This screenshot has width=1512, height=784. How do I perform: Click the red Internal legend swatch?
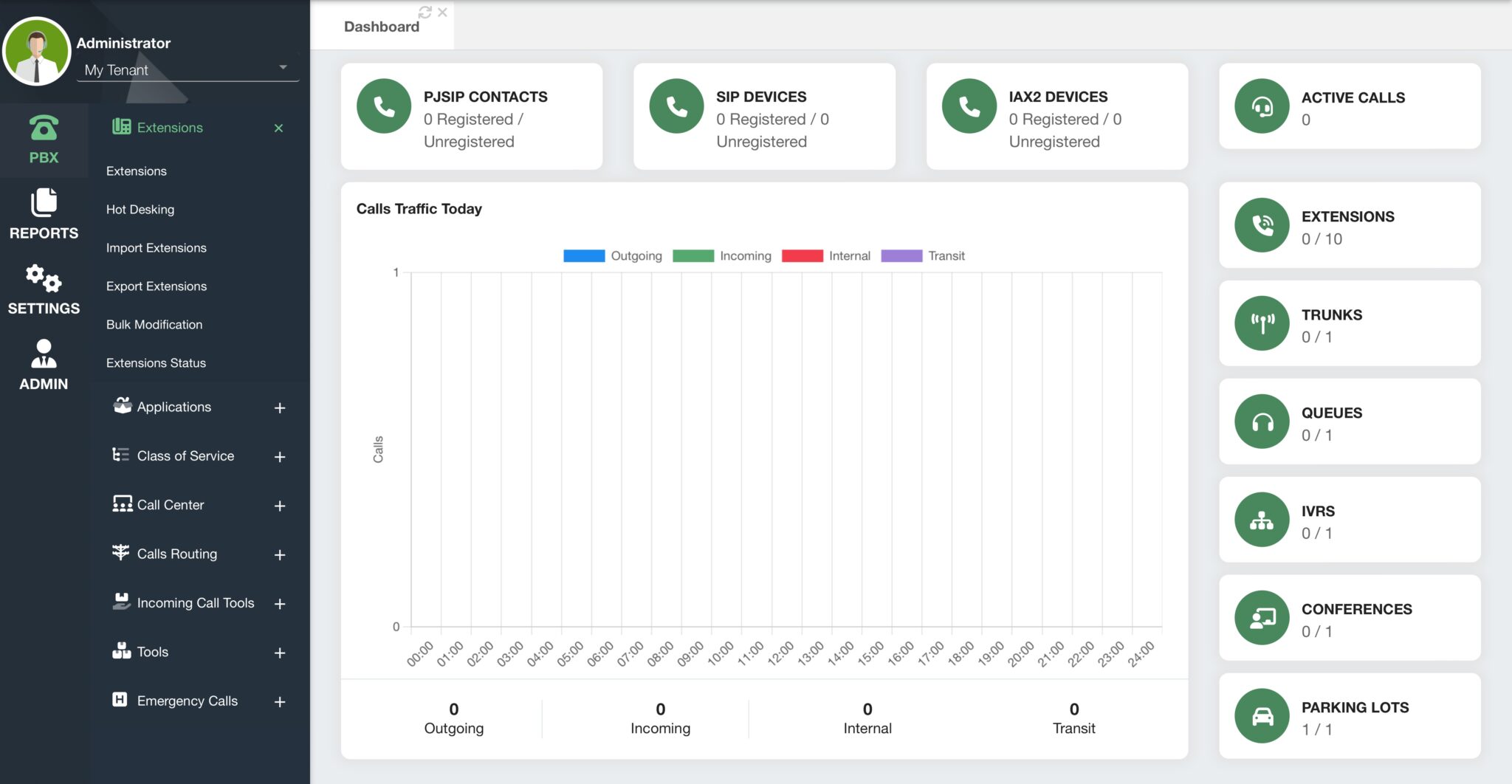pyautogui.click(x=804, y=255)
